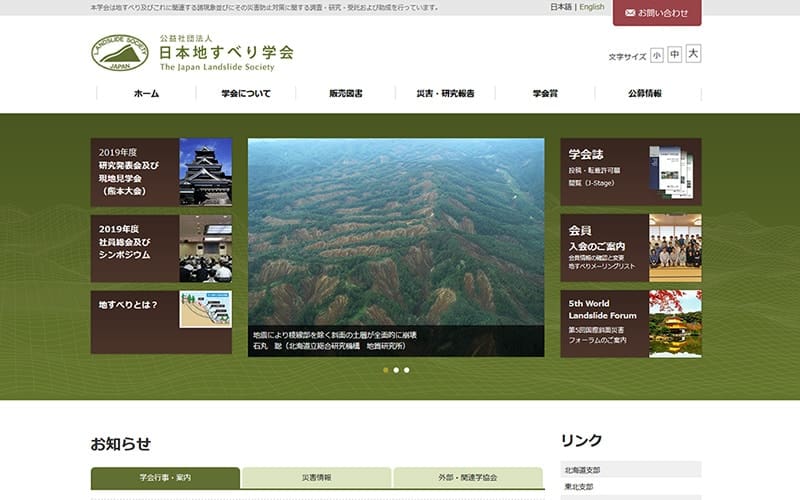Set text size to large (大)
Image resolution: width=800 pixels, height=500 pixels.
(693, 53)
